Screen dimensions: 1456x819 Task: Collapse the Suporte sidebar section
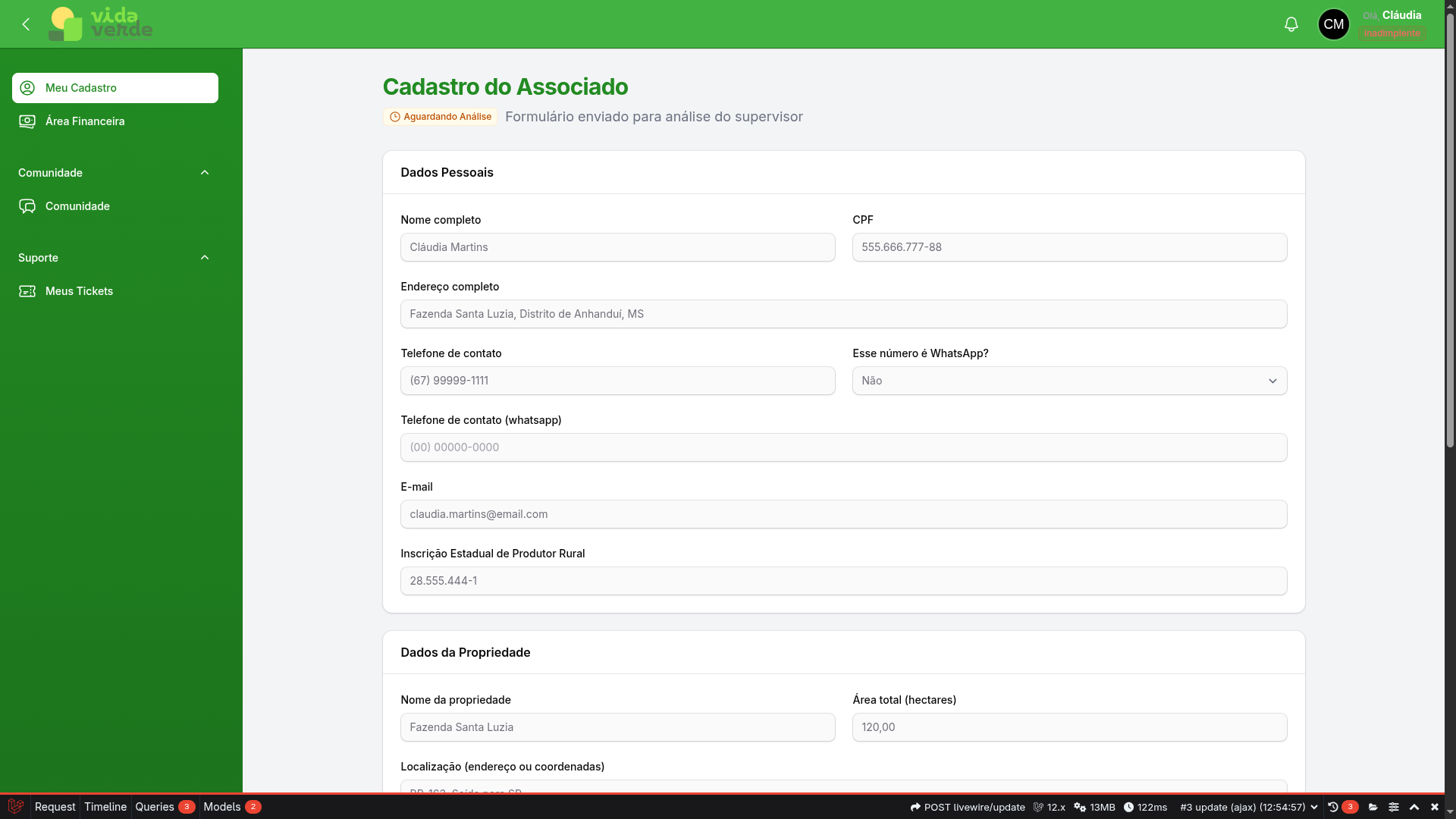[204, 258]
